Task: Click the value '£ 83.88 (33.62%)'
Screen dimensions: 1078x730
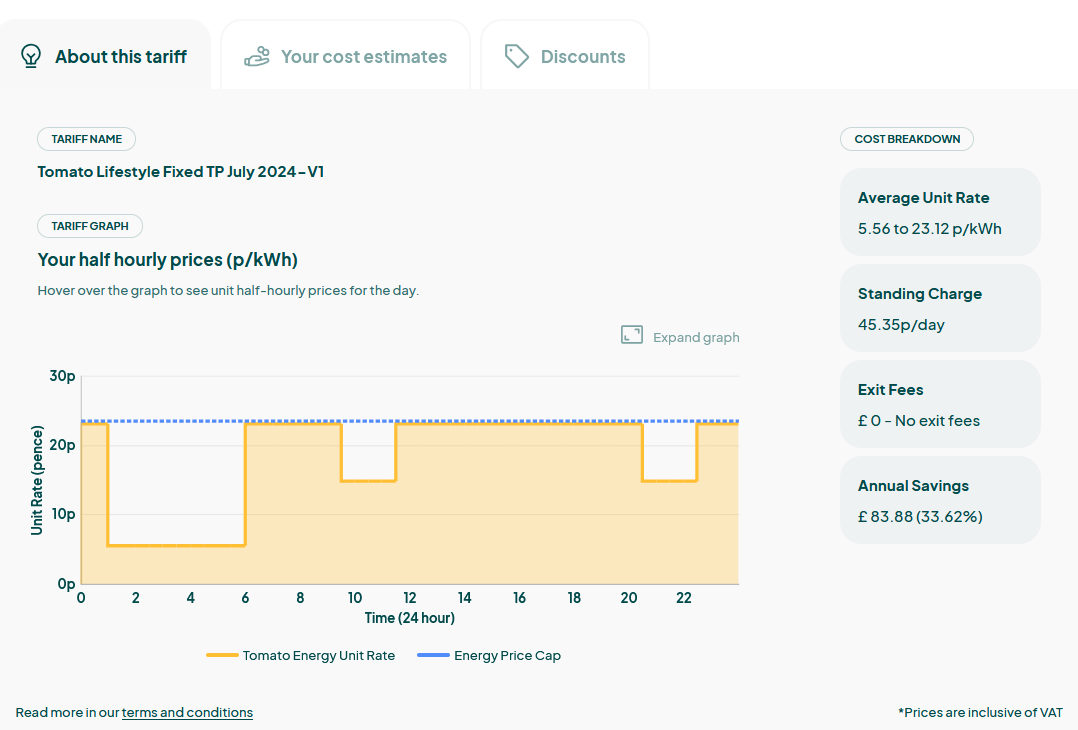Action: click(920, 517)
